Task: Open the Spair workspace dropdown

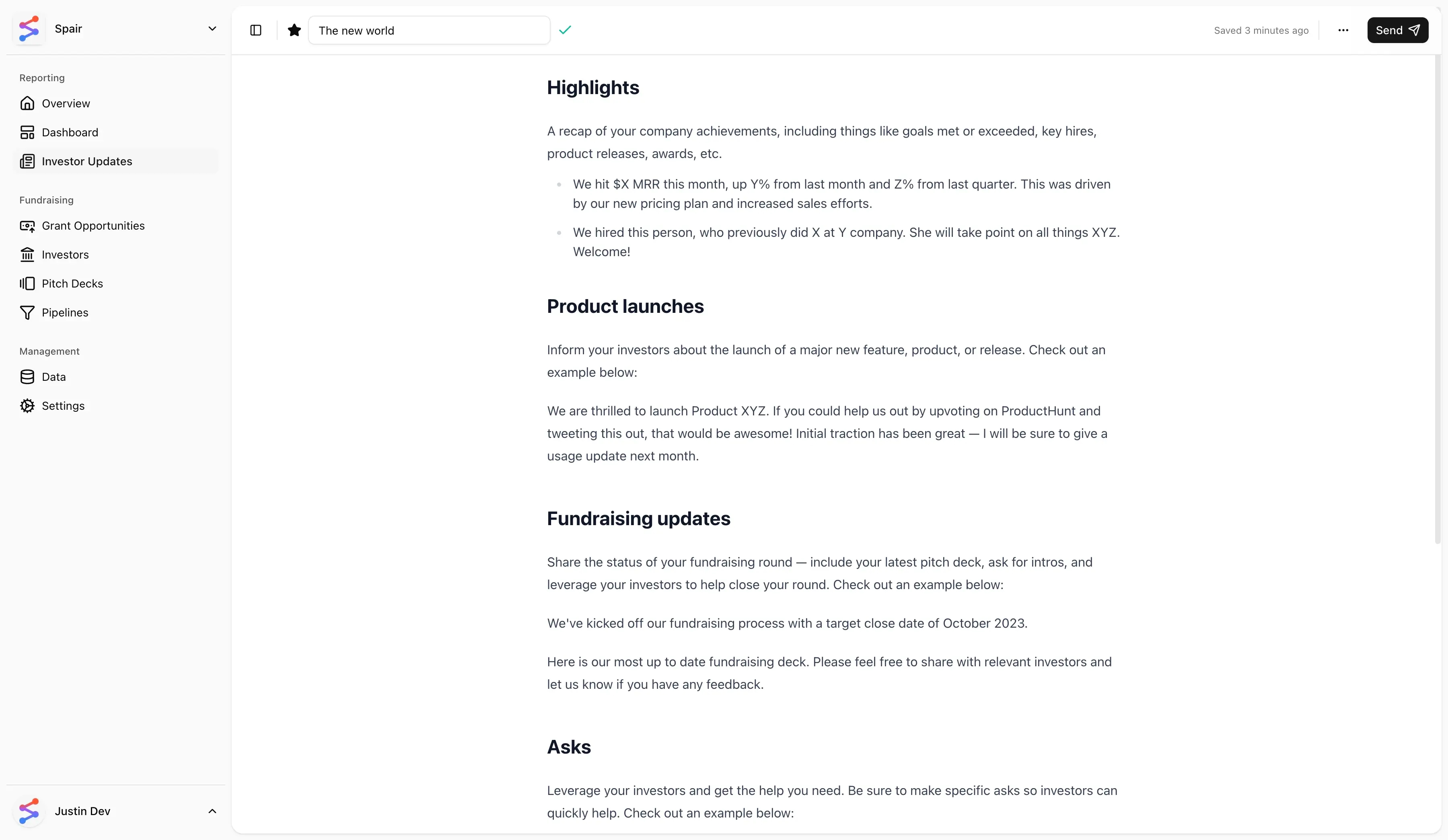Action: (x=213, y=28)
